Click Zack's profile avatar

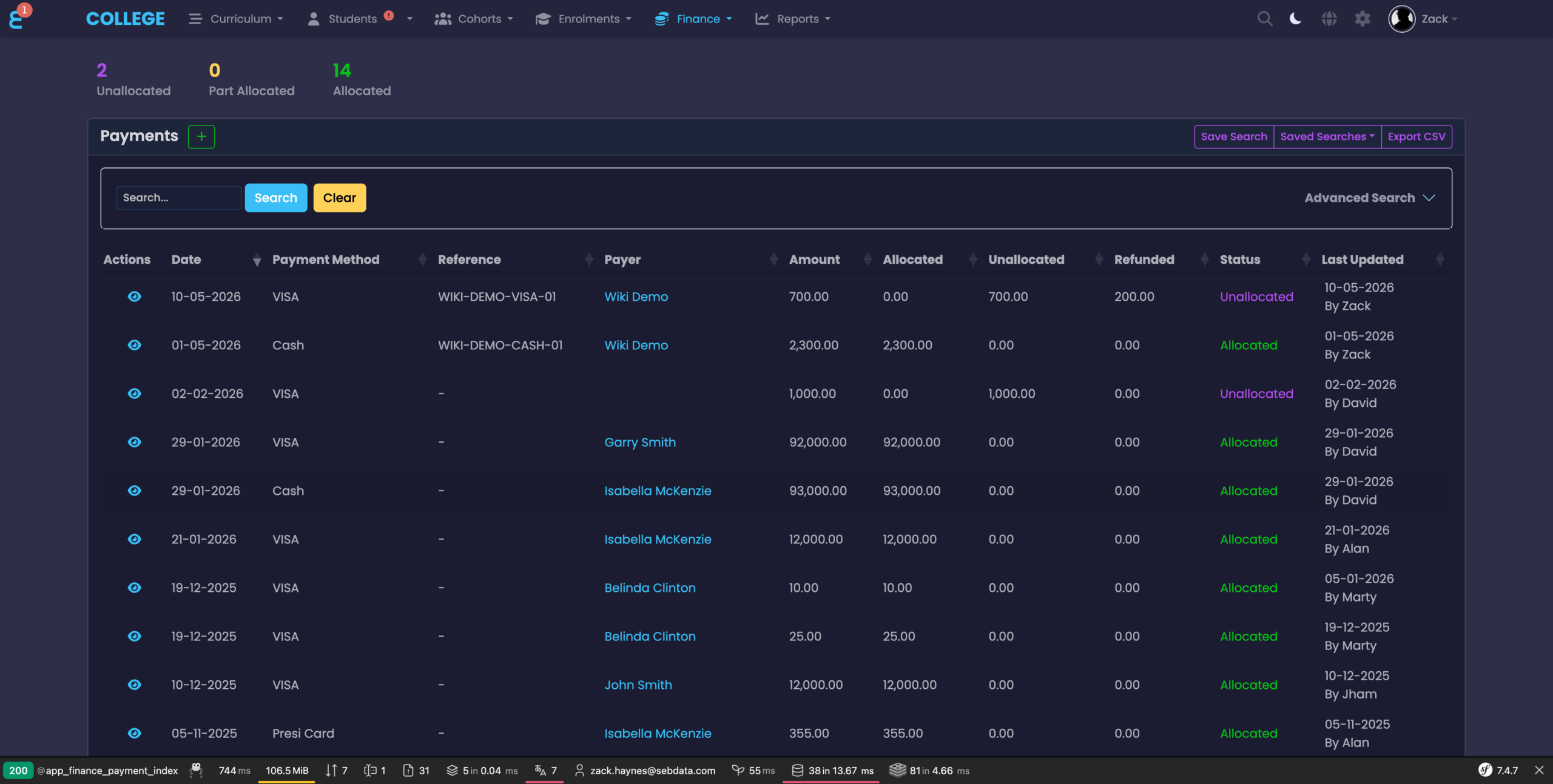pyautogui.click(x=1401, y=19)
